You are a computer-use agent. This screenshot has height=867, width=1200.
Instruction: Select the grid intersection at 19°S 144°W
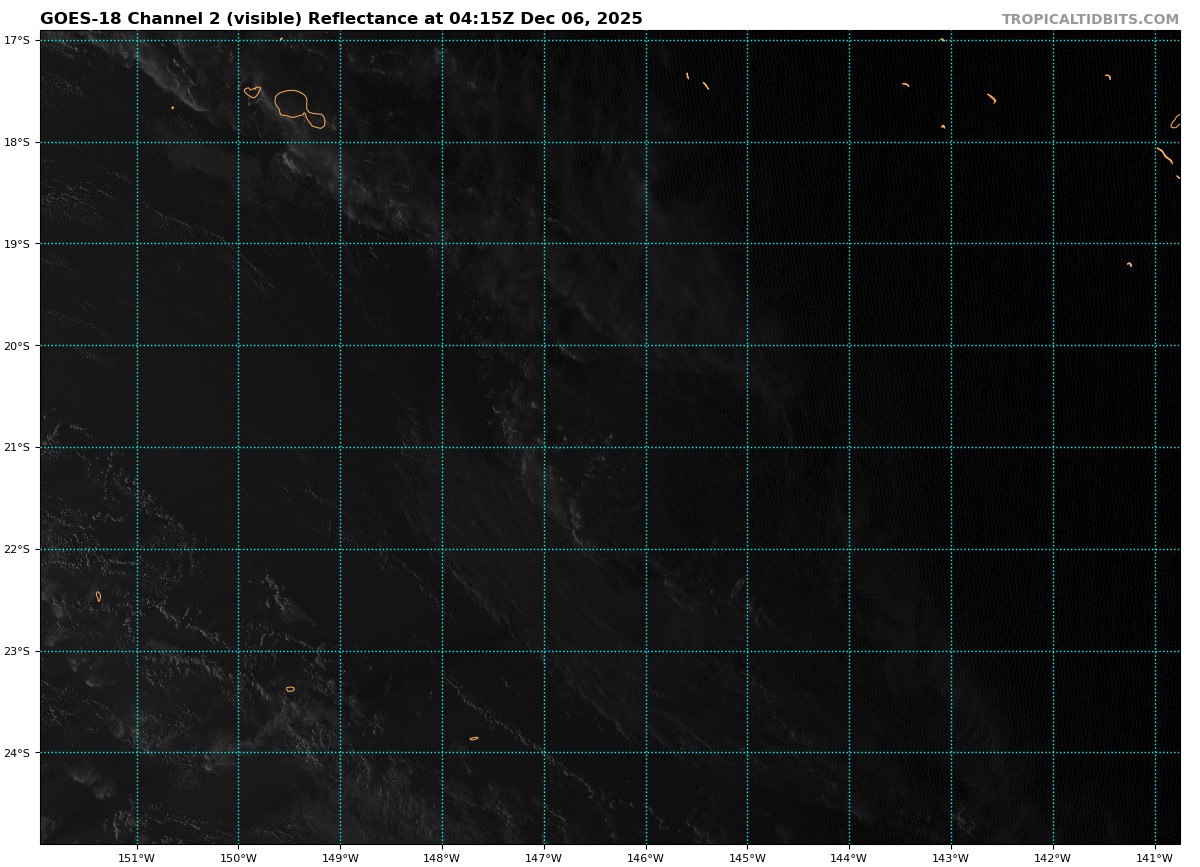849,244
